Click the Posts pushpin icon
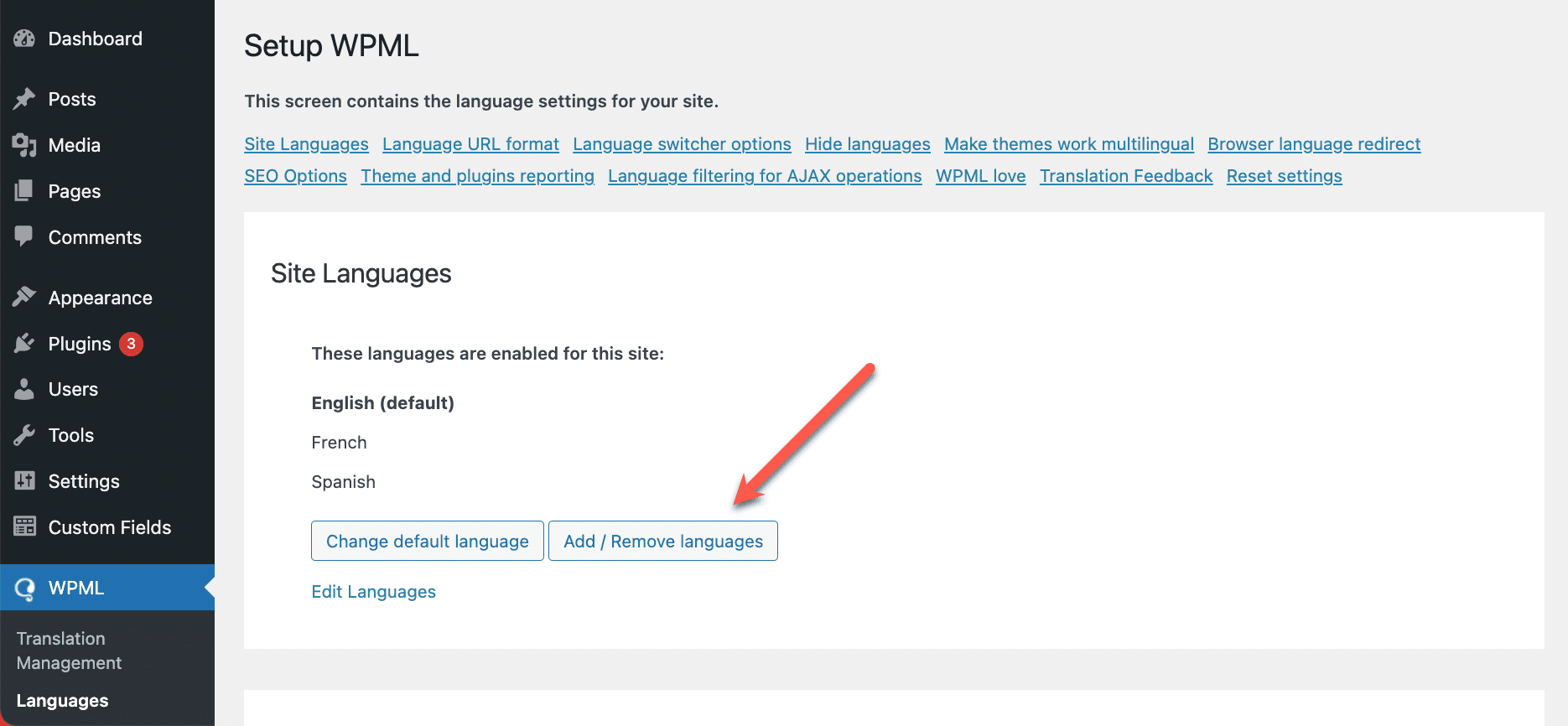The image size is (1568, 726). [24, 99]
